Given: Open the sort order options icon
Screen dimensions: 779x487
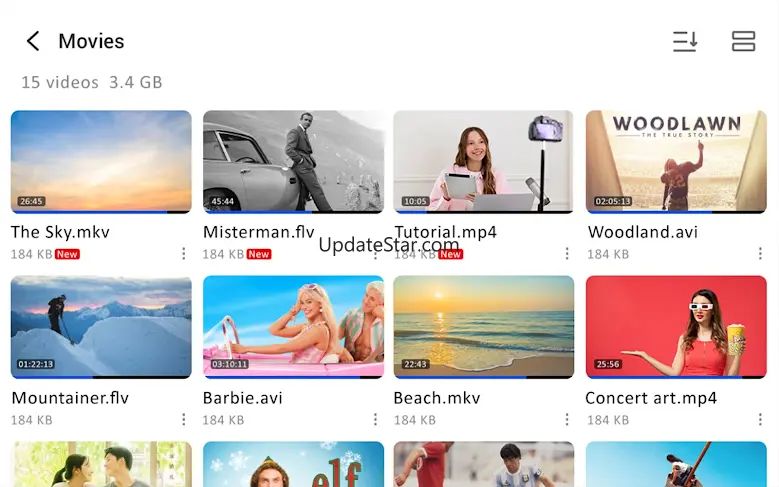Looking at the screenshot, I should click(x=685, y=41).
